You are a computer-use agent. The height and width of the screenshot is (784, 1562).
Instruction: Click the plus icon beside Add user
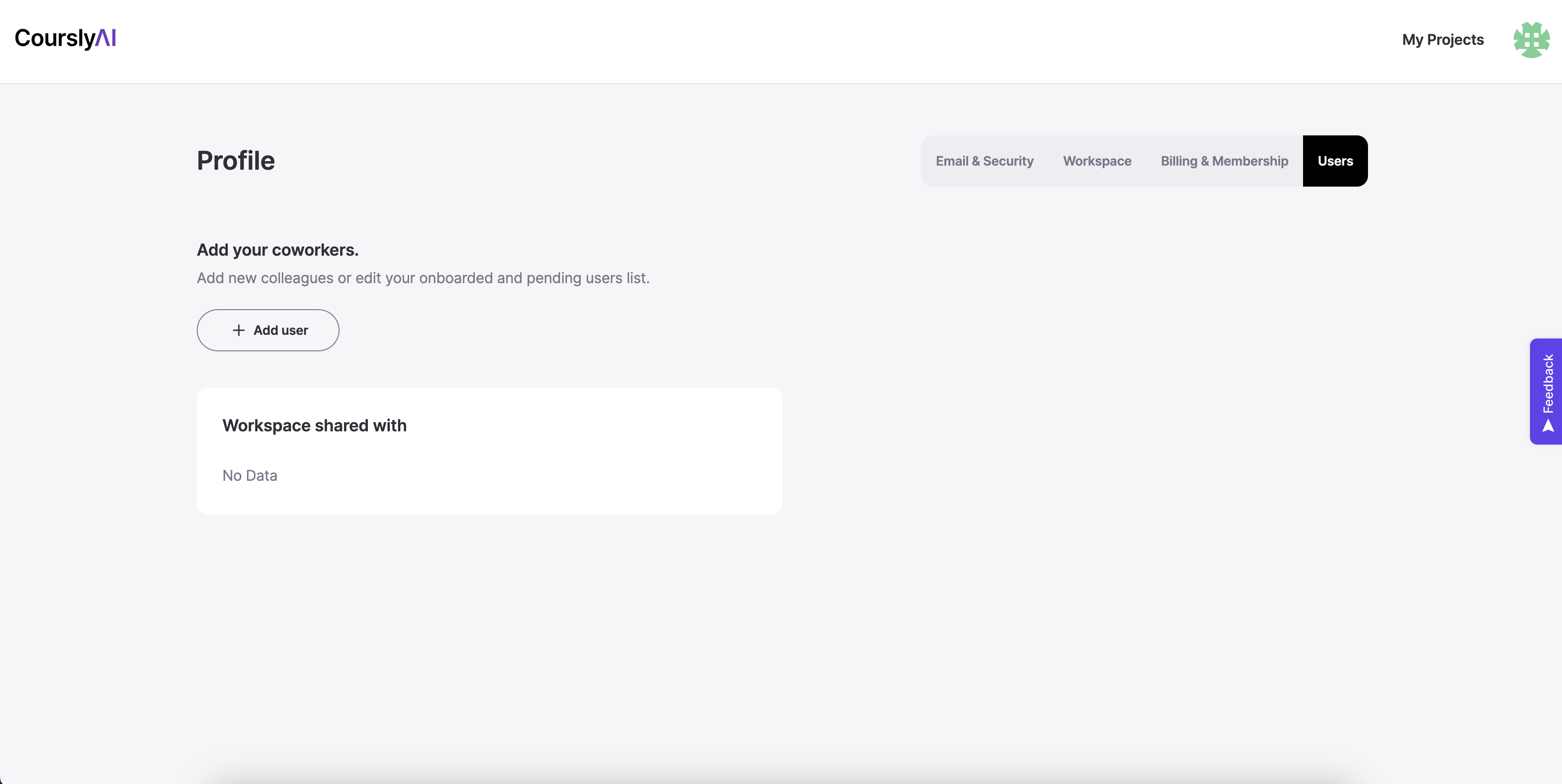(x=239, y=330)
